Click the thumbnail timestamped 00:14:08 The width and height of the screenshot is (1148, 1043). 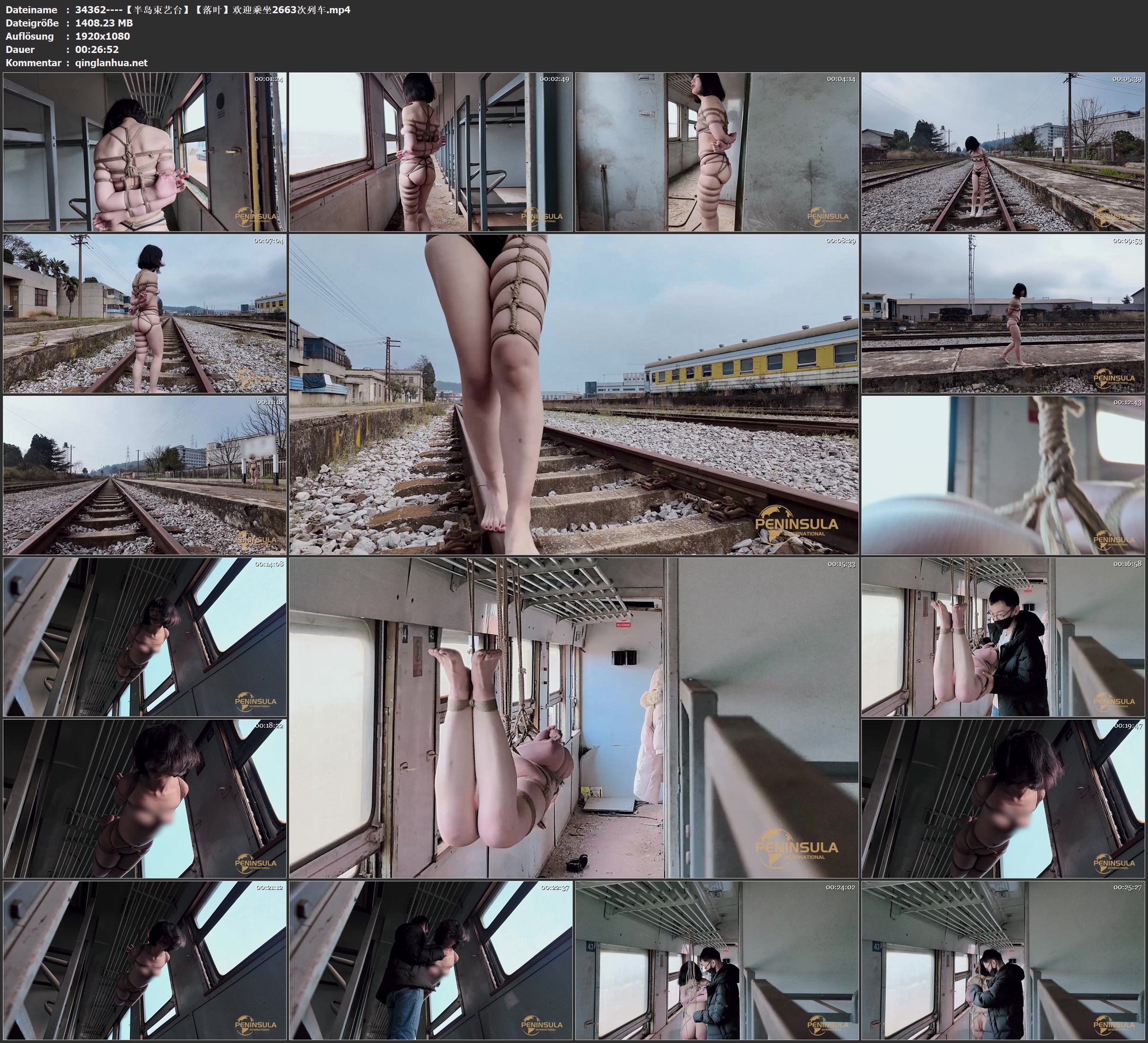[x=145, y=636]
